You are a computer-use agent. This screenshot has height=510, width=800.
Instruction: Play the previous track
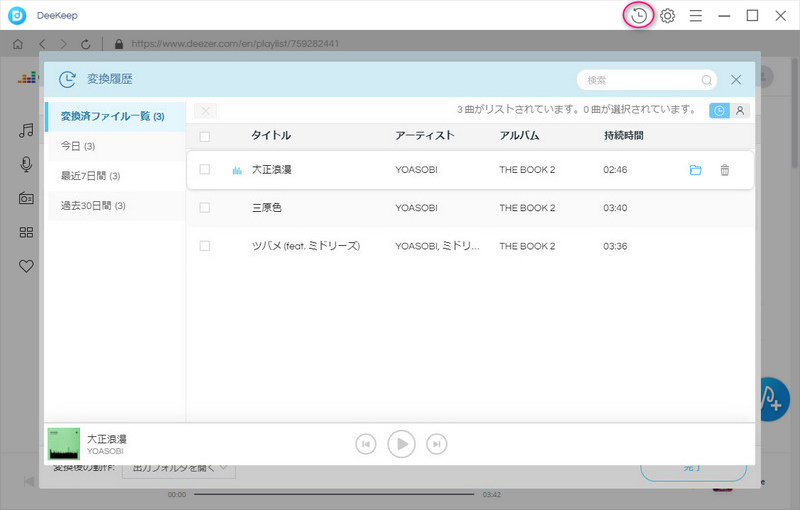coord(366,444)
